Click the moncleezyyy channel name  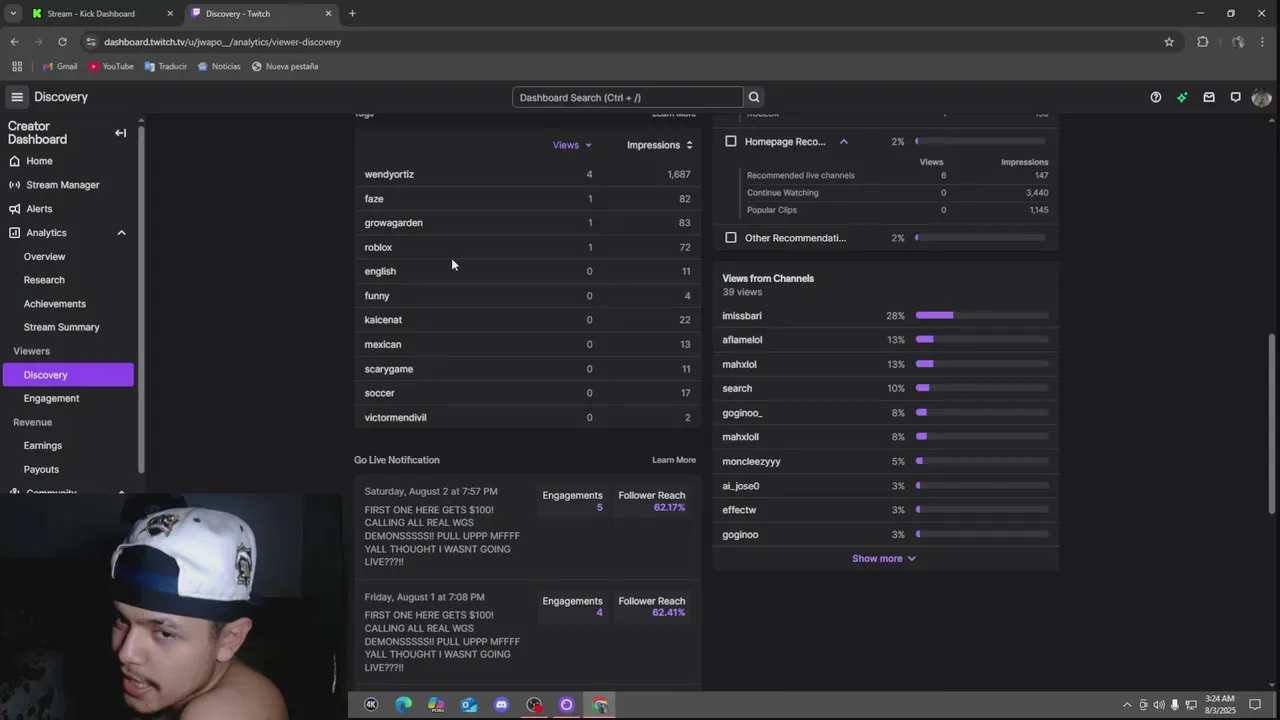click(751, 462)
